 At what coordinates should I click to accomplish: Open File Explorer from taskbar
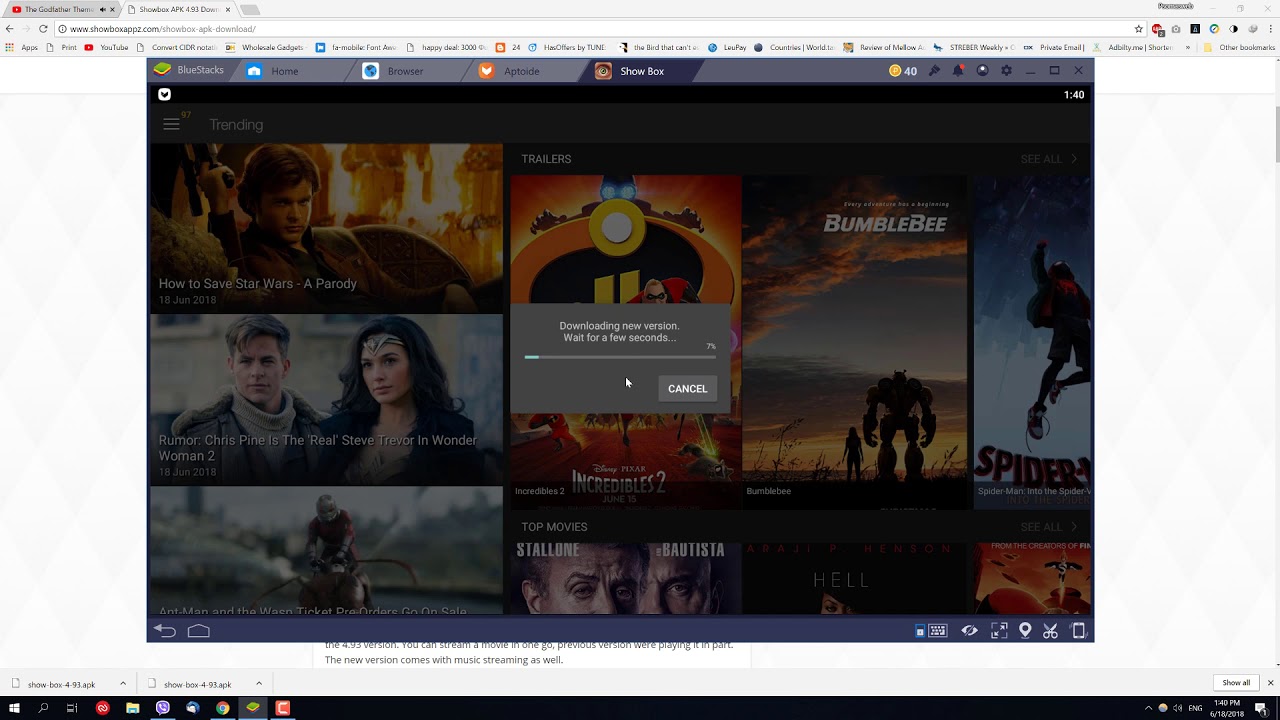point(132,708)
